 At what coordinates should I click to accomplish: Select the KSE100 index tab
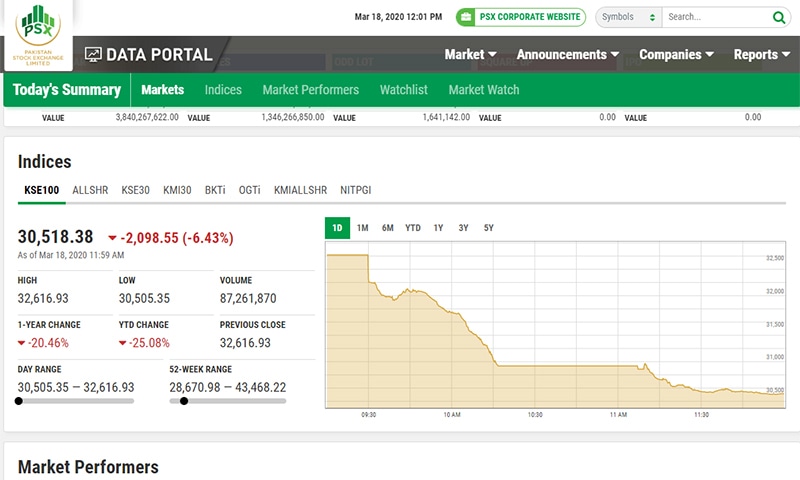42,190
